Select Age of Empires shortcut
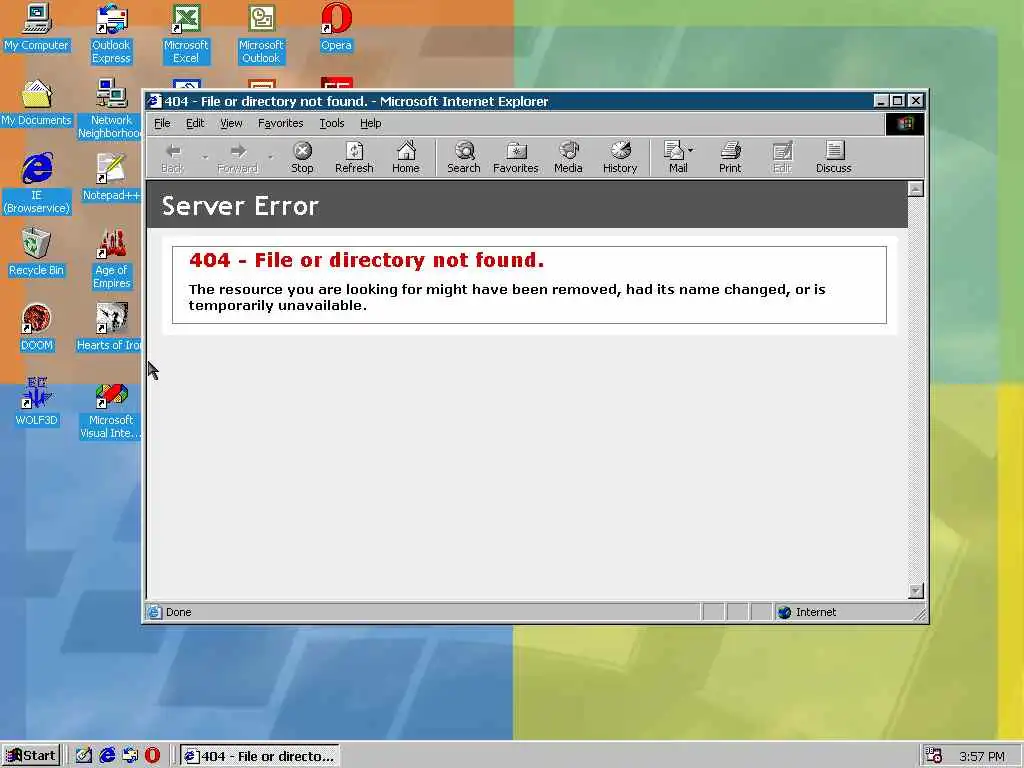Viewport: 1024px width, 768px height. (x=111, y=259)
